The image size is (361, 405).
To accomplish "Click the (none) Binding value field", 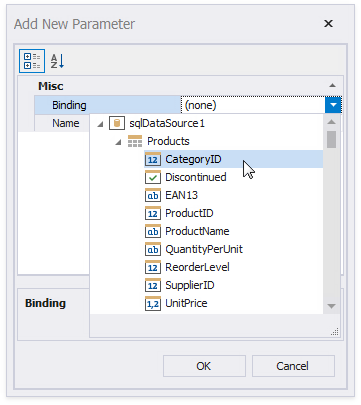I will [x=253, y=105].
